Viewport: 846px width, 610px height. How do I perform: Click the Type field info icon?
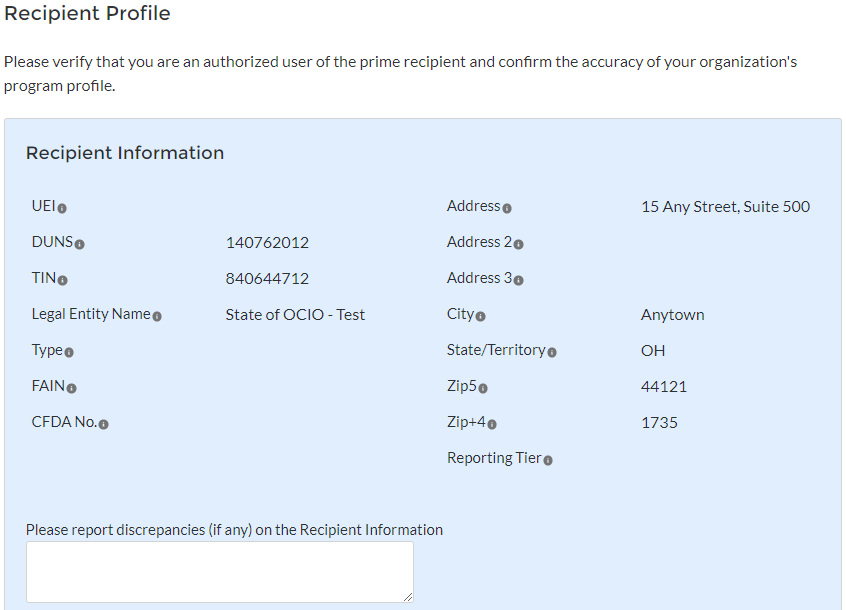69,352
